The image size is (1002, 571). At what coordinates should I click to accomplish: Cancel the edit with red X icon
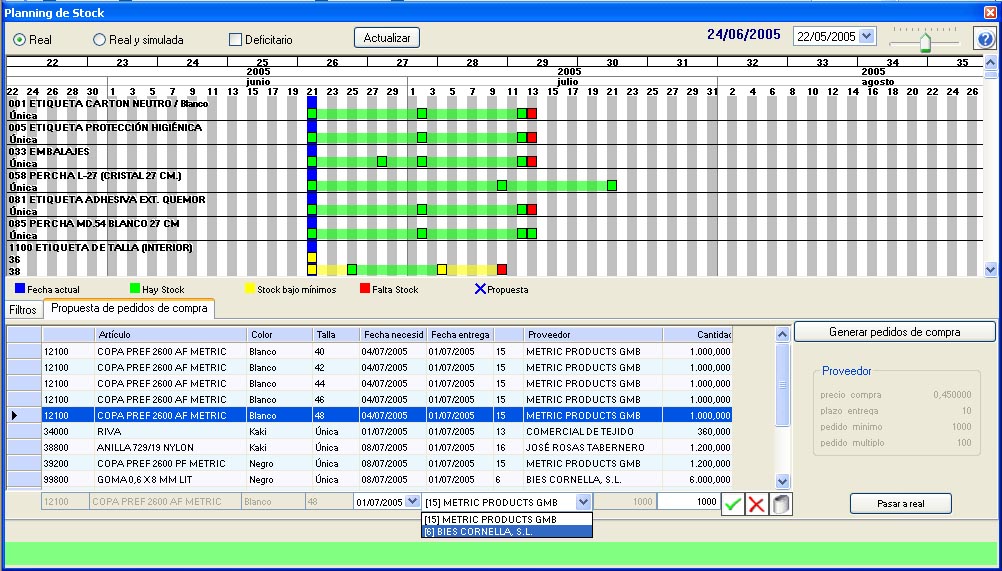[x=757, y=503]
